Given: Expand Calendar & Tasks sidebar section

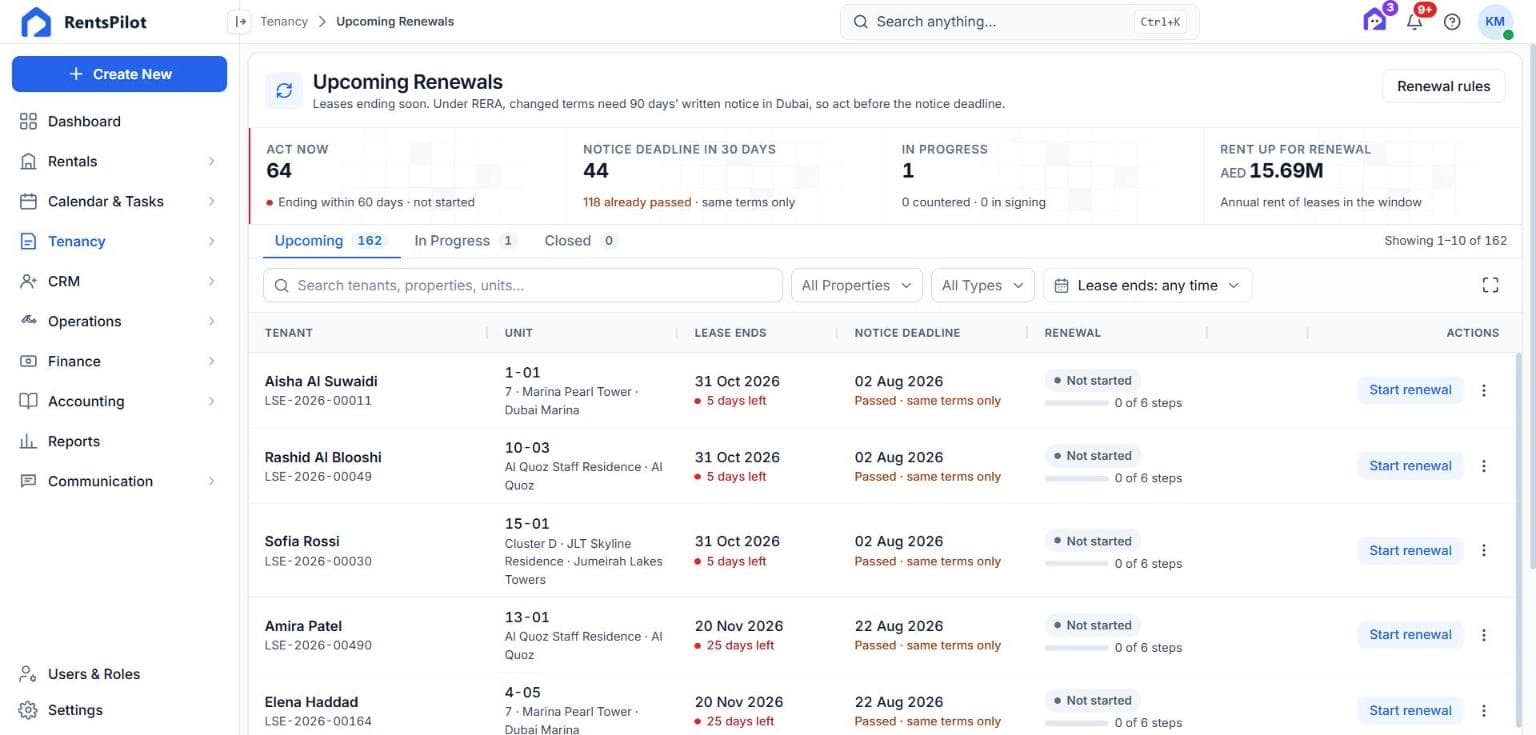Looking at the screenshot, I should point(119,201).
